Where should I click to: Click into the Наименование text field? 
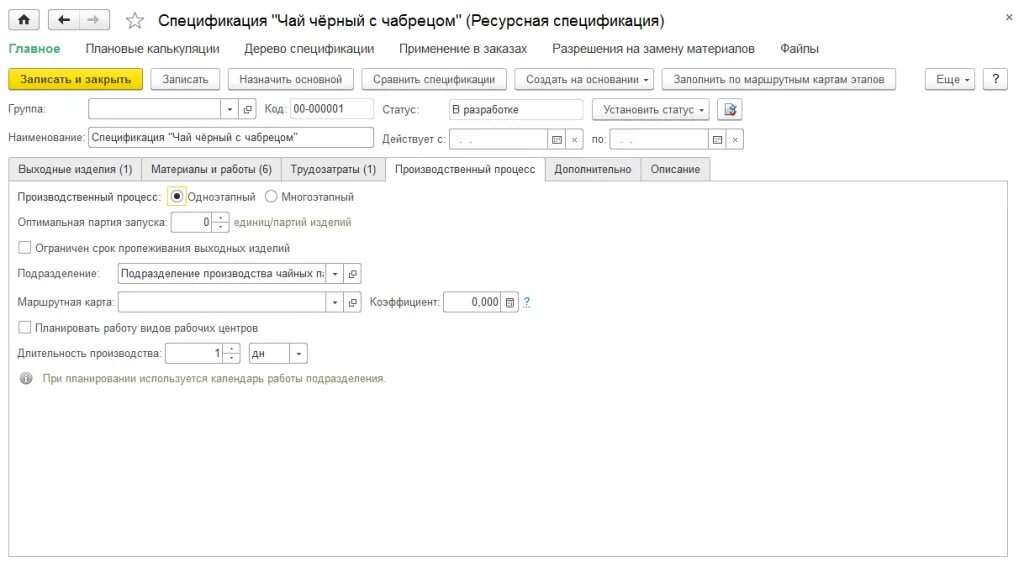(x=231, y=138)
